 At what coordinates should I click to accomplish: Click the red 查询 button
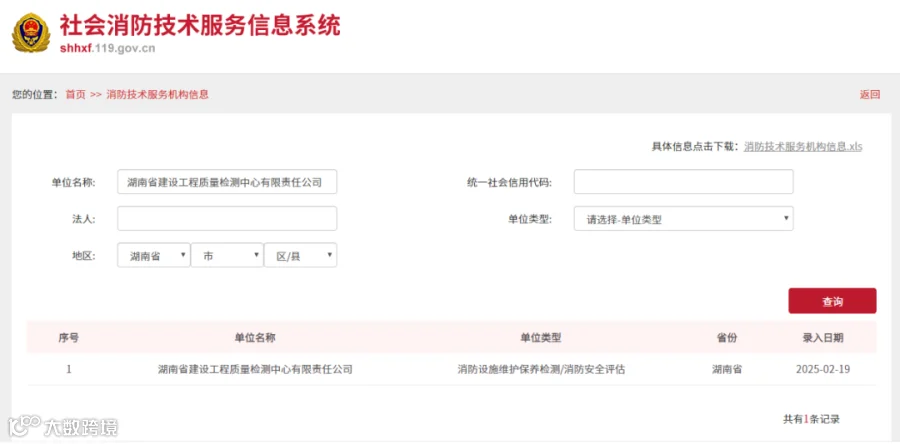(832, 301)
